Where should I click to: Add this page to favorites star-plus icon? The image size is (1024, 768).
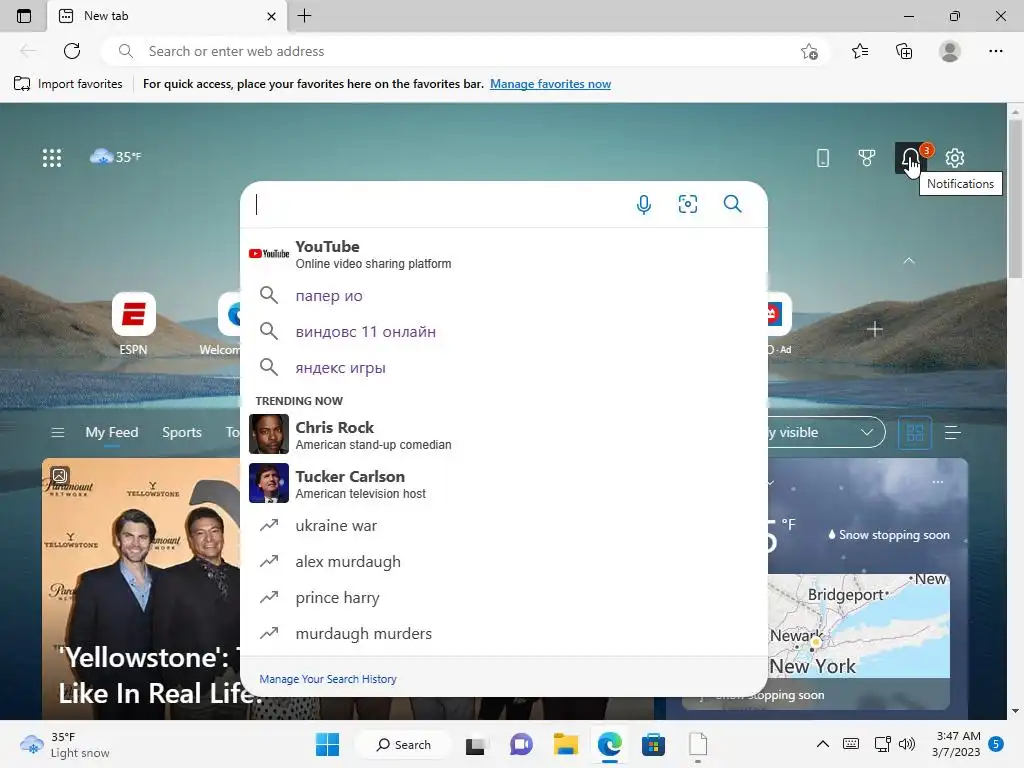pos(809,51)
